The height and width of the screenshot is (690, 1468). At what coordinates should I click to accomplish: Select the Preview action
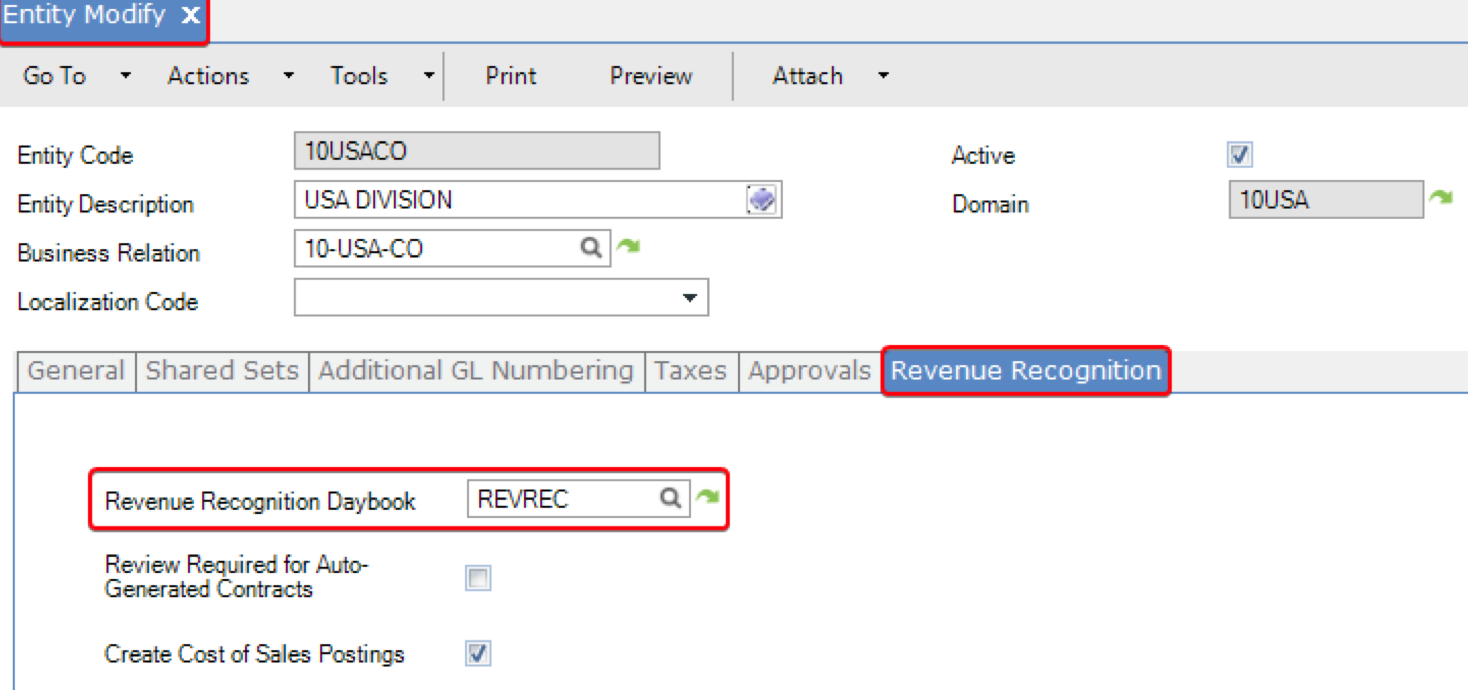tap(650, 76)
